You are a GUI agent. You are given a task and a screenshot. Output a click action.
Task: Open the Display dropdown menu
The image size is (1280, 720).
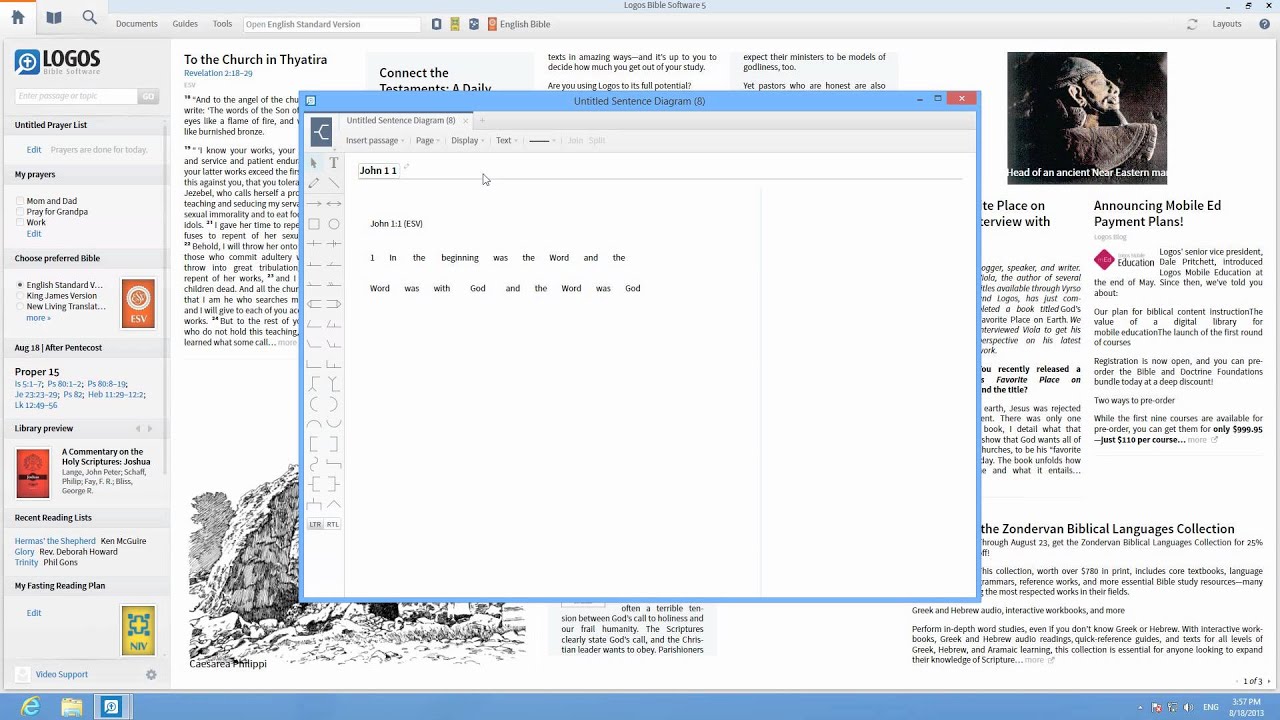[x=467, y=141]
